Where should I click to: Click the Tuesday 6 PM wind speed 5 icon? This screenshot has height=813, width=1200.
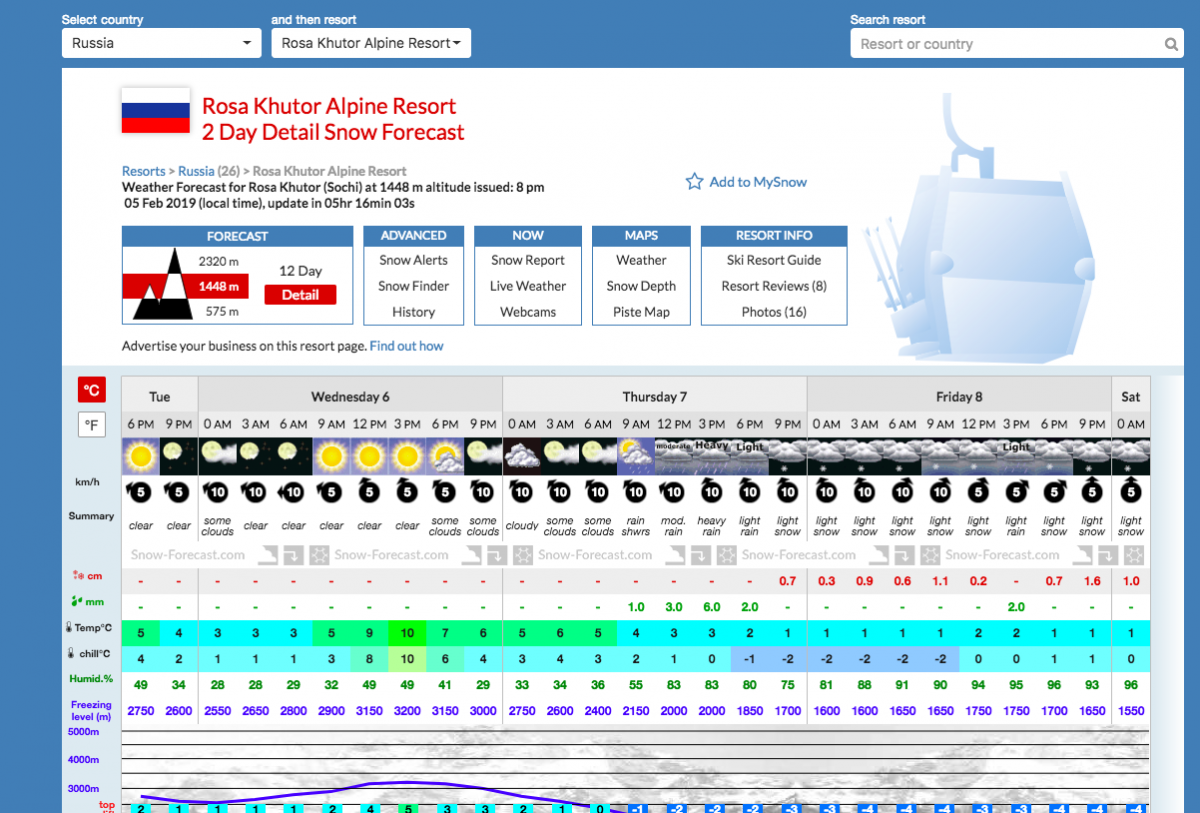pos(141,491)
